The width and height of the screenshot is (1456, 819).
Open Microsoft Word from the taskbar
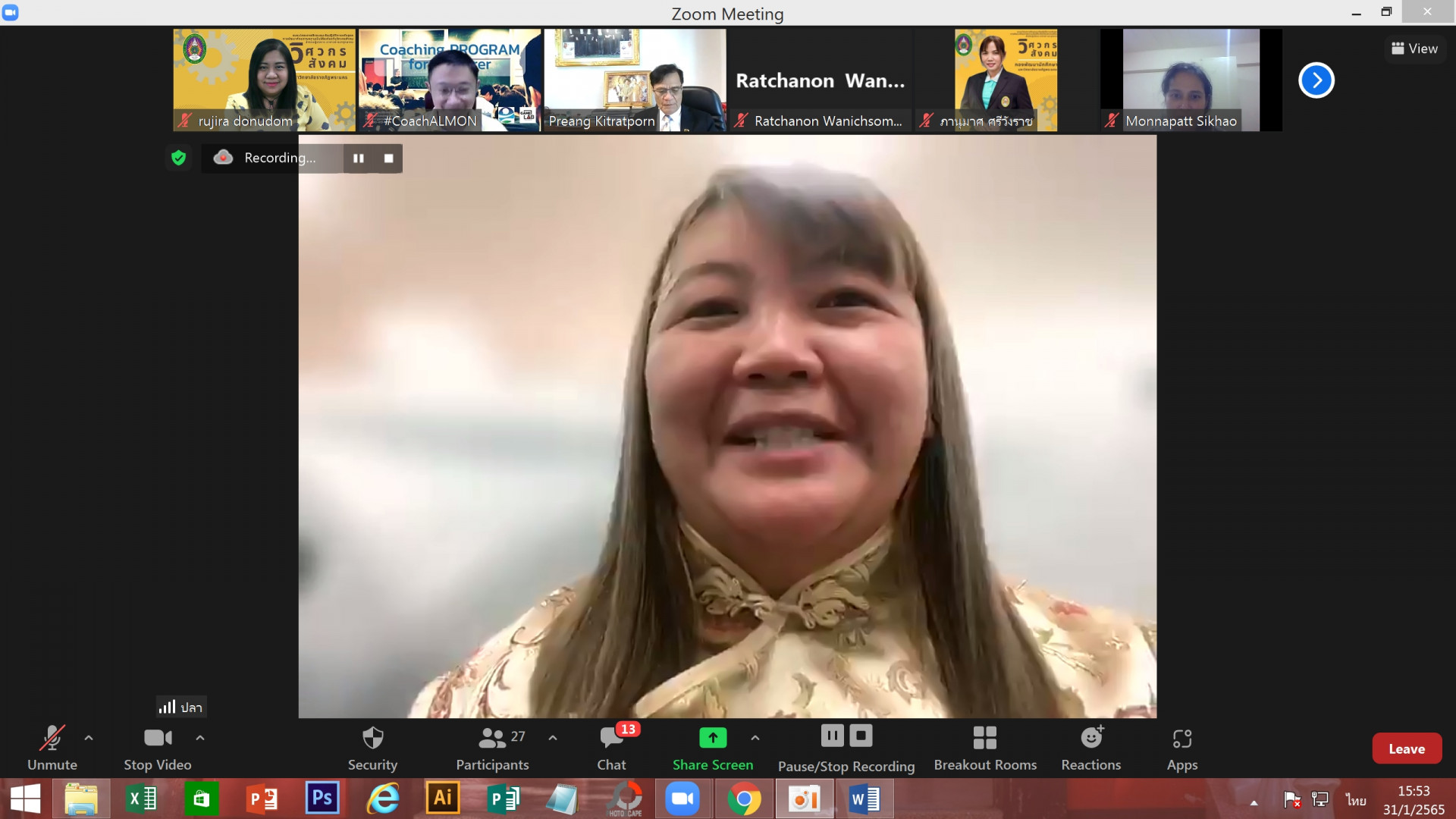pyautogui.click(x=864, y=799)
